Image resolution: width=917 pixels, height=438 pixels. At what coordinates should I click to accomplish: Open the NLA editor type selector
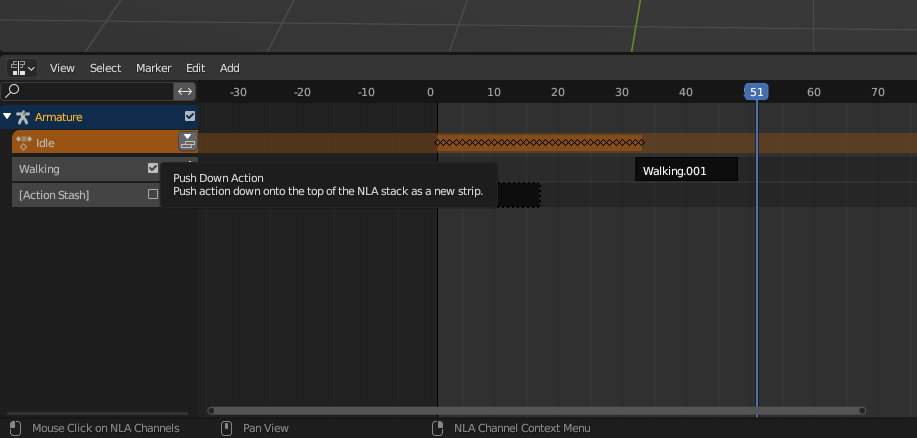[x=22, y=68]
